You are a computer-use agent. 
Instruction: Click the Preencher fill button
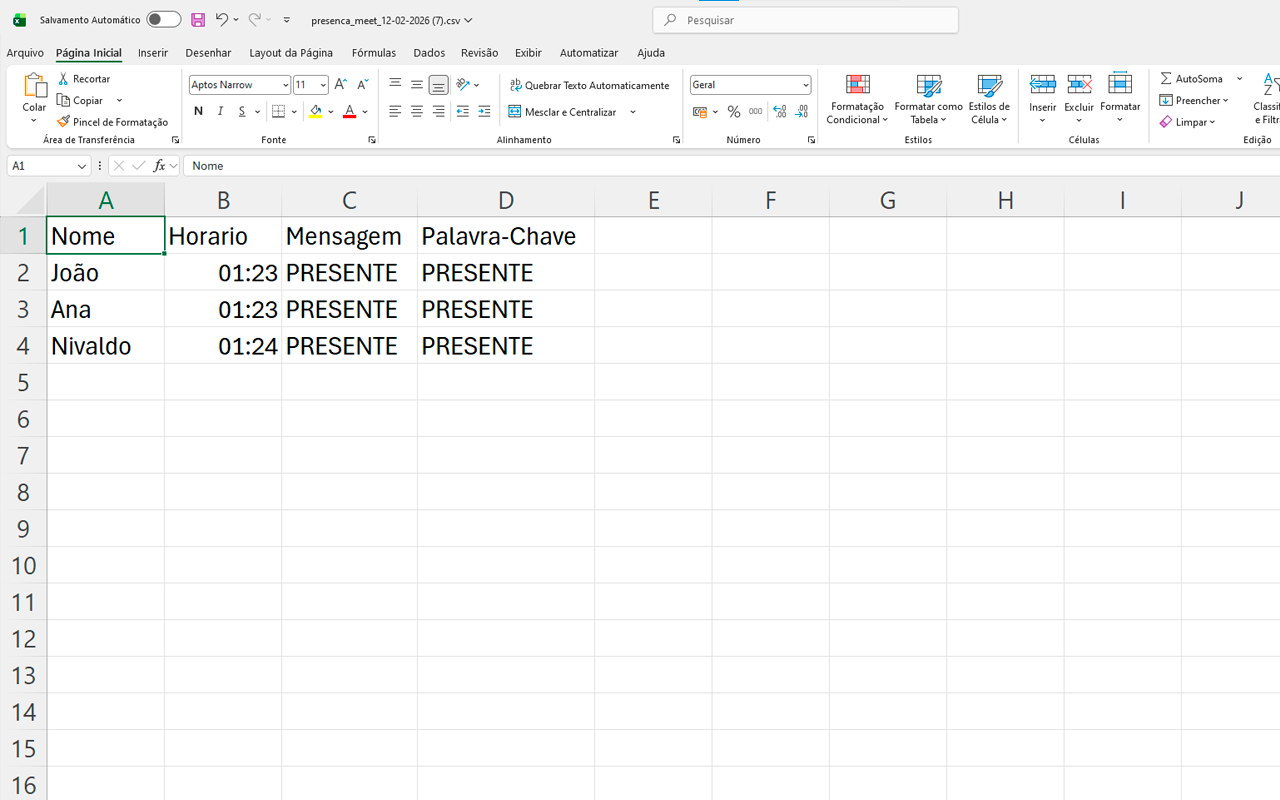click(x=1194, y=100)
